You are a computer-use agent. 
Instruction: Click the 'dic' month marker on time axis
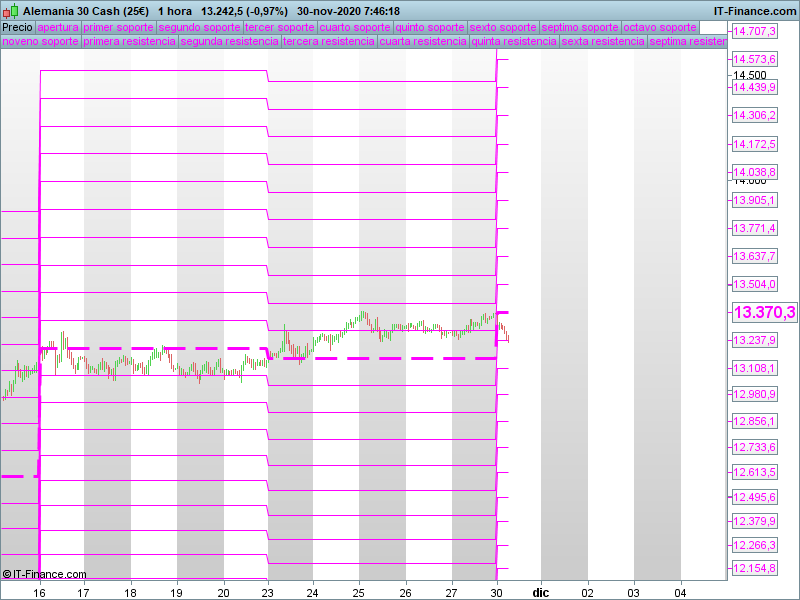pyautogui.click(x=540, y=591)
